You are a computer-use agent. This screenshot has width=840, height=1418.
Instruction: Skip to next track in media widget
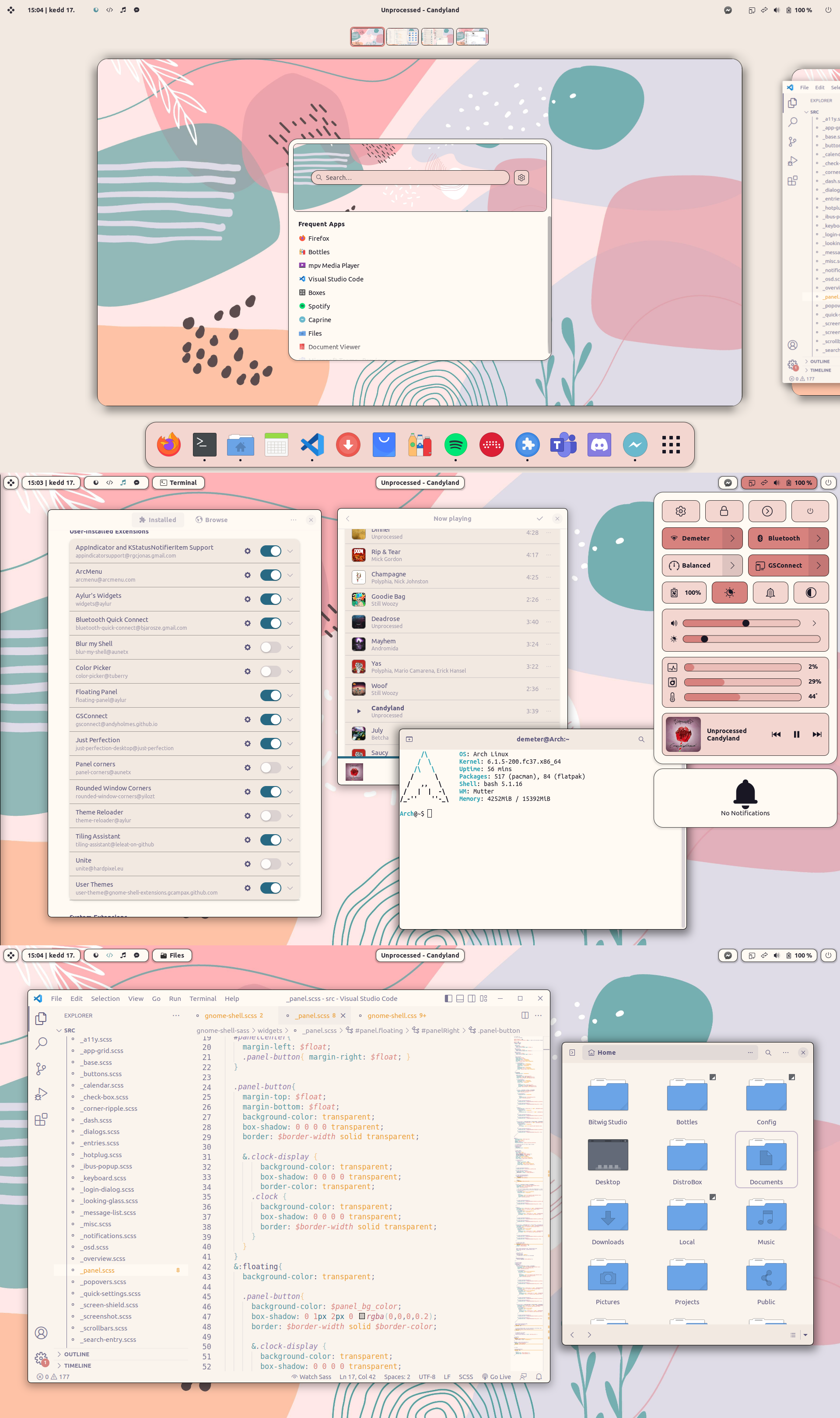pos(816,734)
